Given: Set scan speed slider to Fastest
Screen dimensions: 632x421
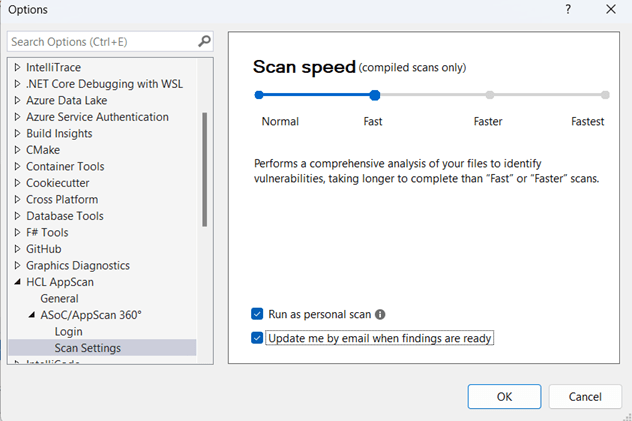Looking at the screenshot, I should click(605, 95).
